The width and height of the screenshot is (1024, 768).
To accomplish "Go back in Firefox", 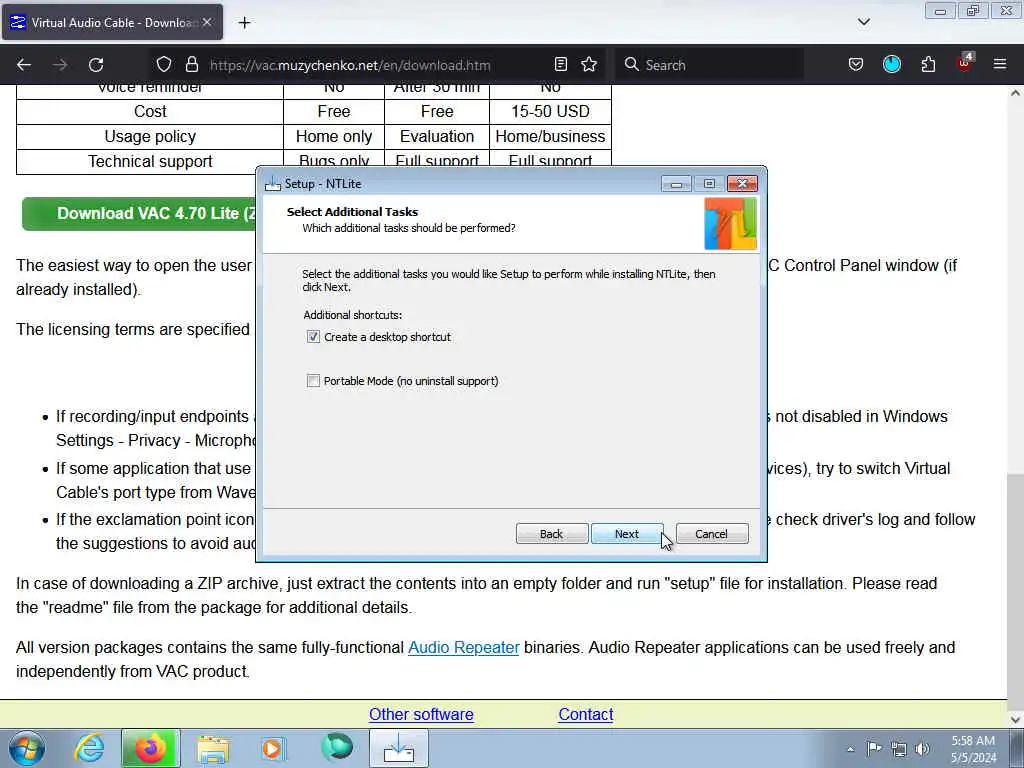I will click(x=24, y=65).
